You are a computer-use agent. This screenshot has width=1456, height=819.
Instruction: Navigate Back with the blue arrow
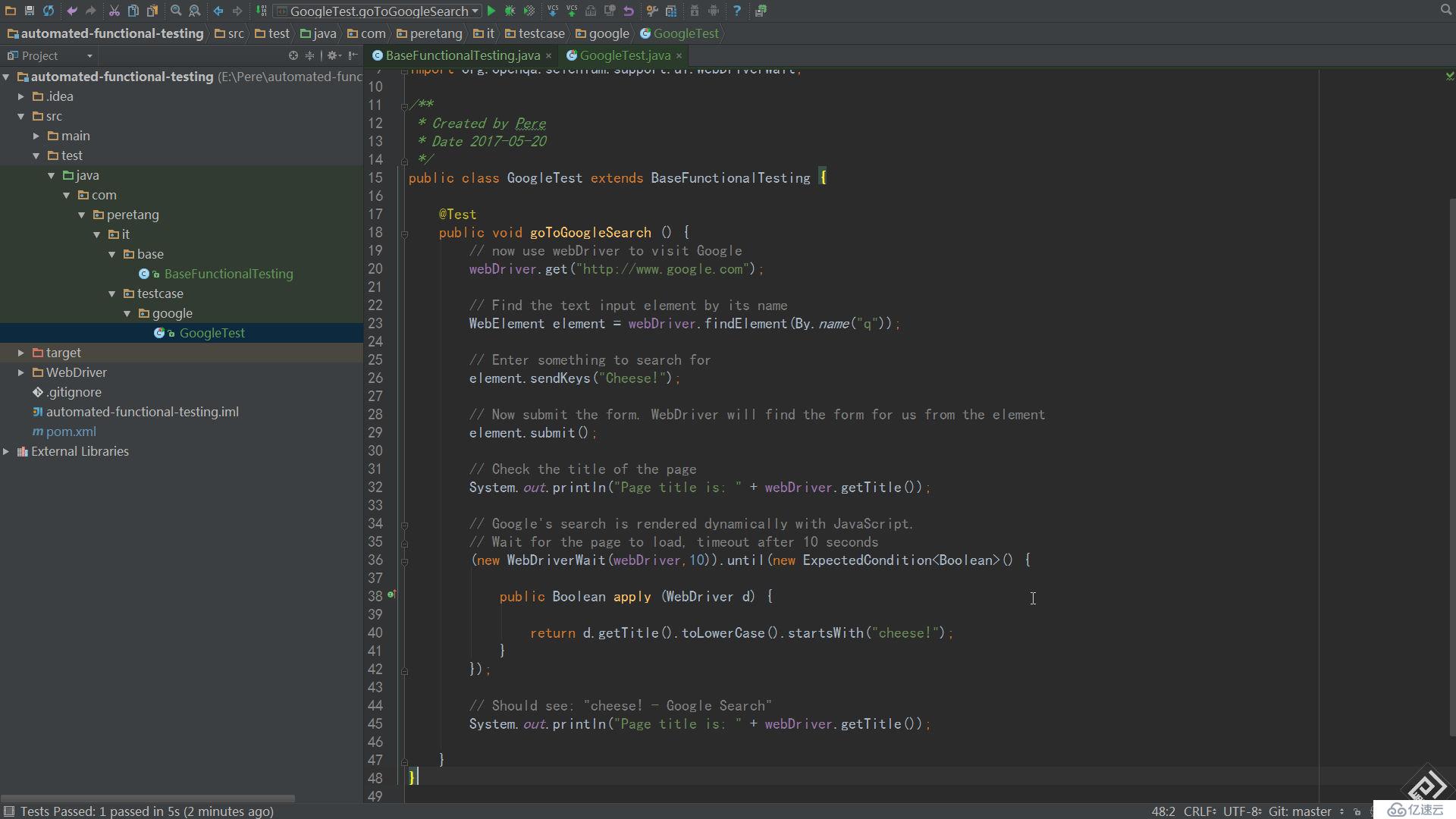(218, 11)
